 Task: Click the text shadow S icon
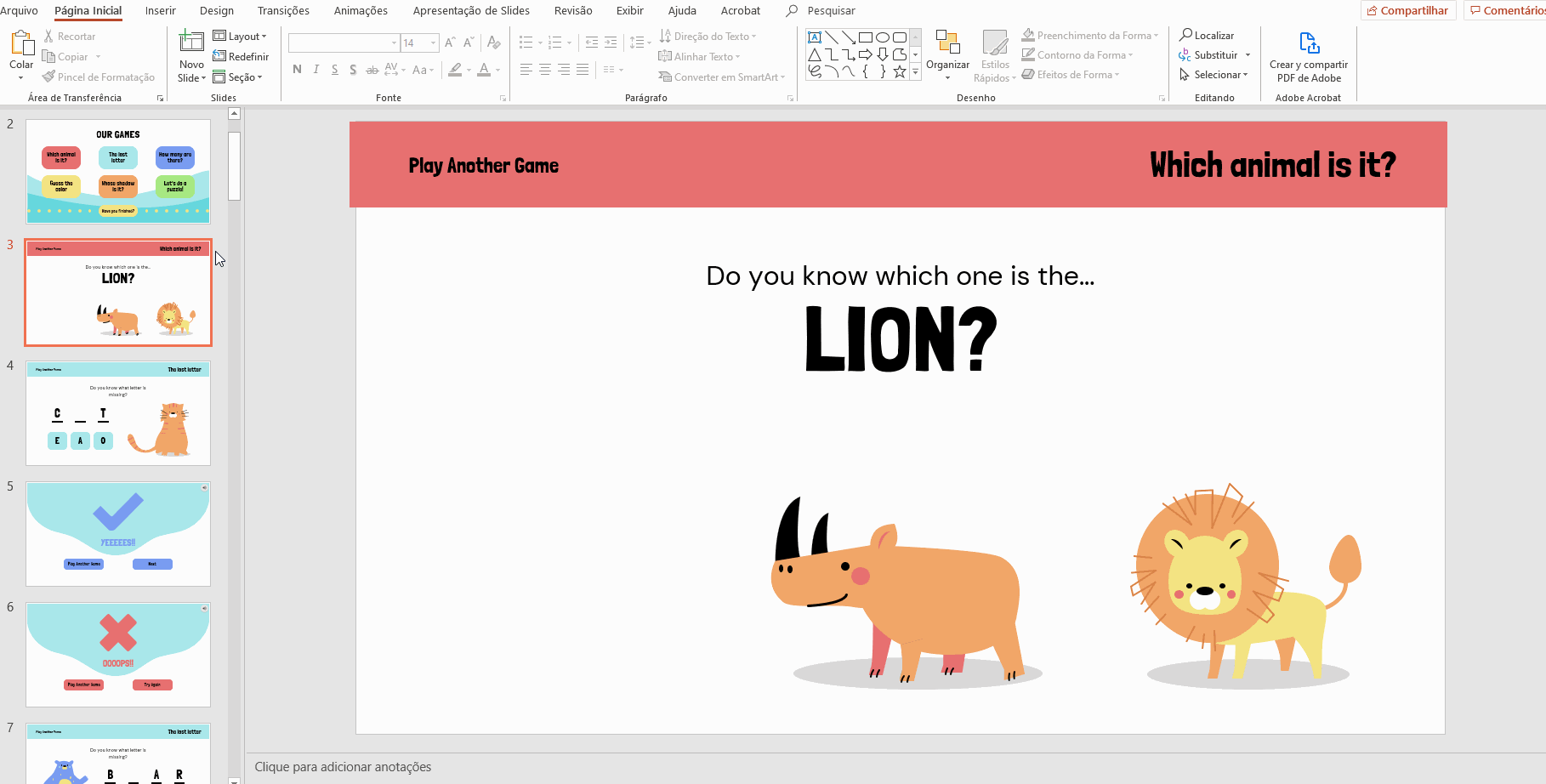353,70
